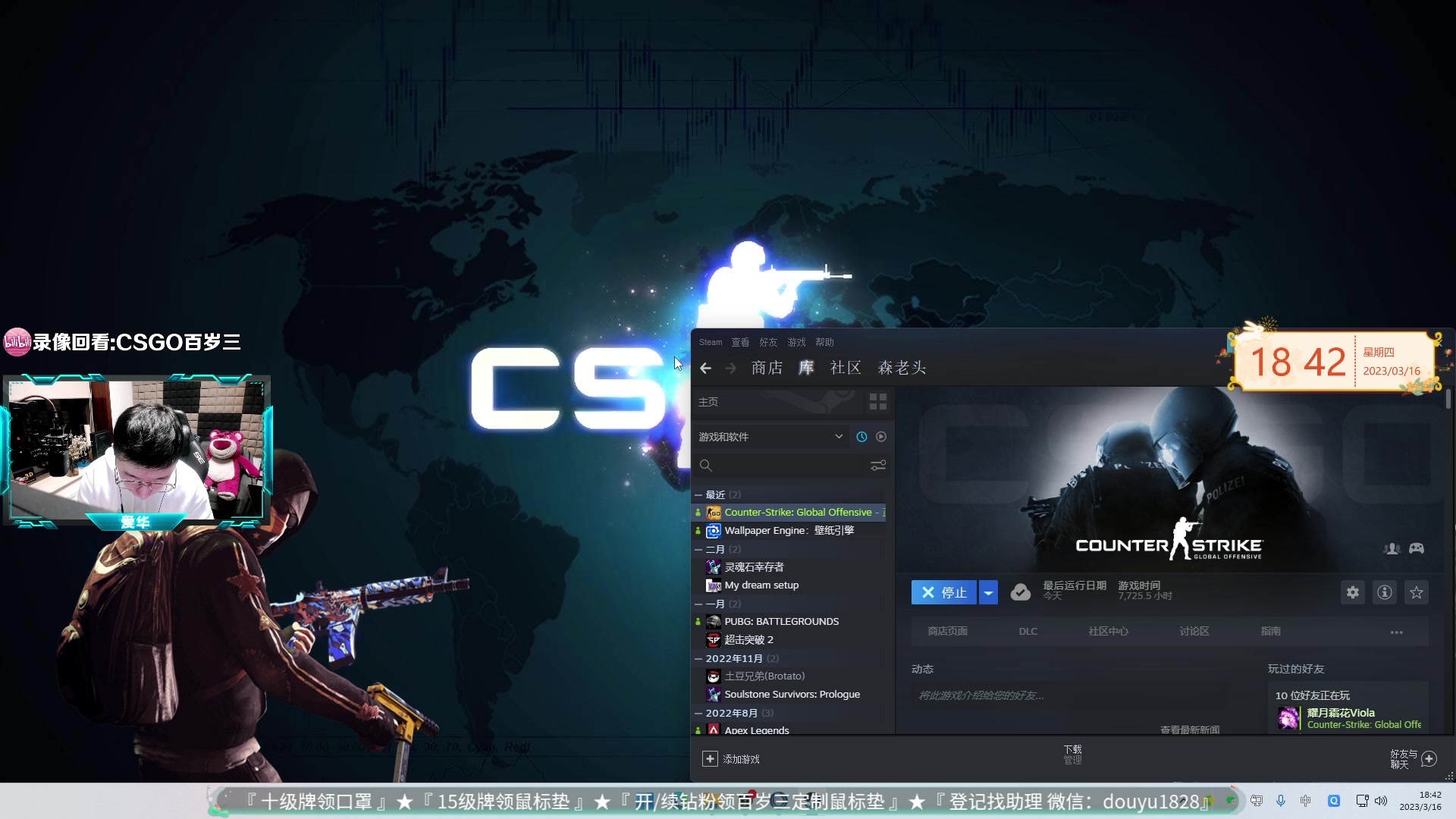Go back with the Steam back arrow
1456x819 pixels.
pos(705,368)
